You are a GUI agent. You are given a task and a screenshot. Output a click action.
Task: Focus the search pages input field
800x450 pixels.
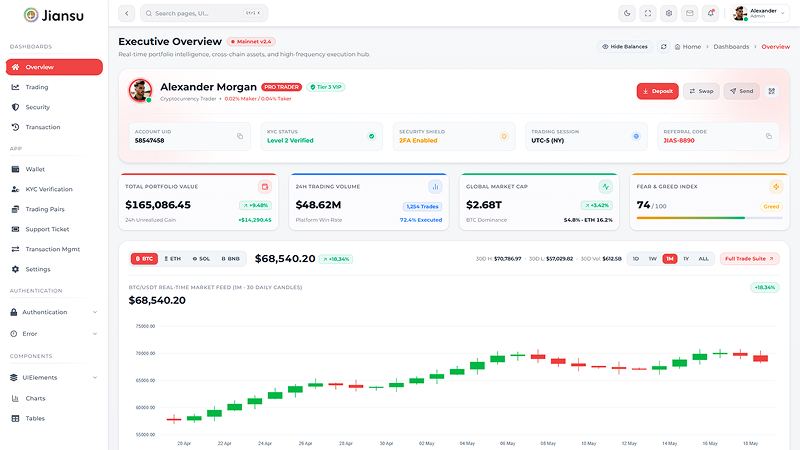click(x=204, y=13)
